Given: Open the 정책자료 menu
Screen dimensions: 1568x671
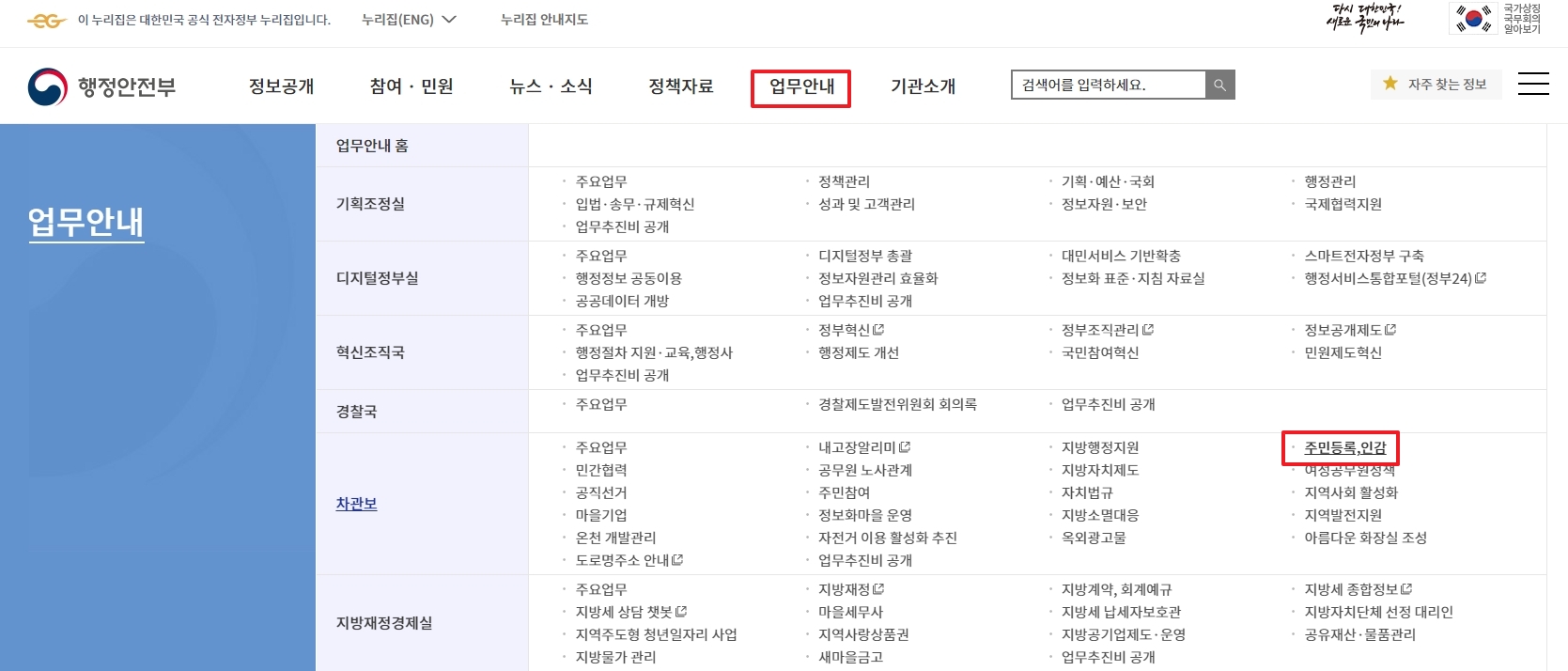Looking at the screenshot, I should [x=681, y=86].
